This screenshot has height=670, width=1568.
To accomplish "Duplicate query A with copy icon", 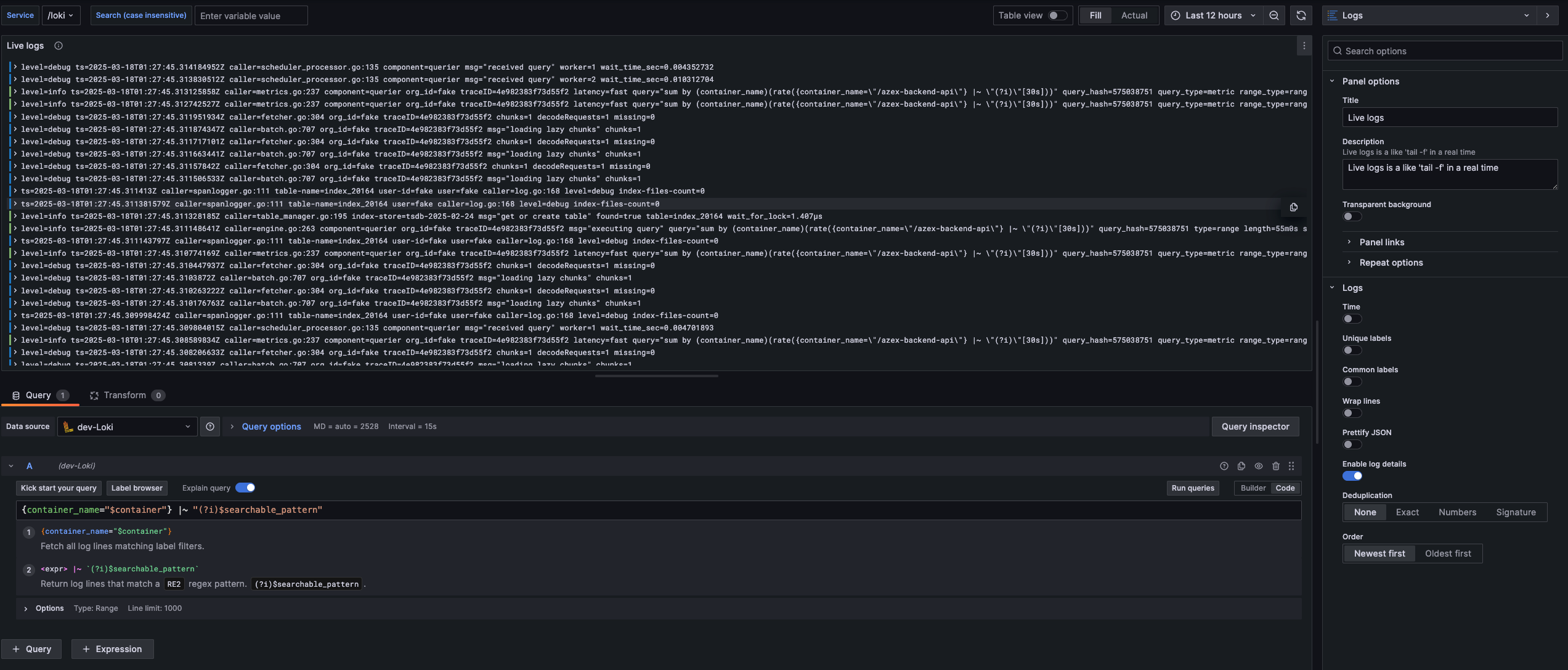I will tap(1241, 466).
